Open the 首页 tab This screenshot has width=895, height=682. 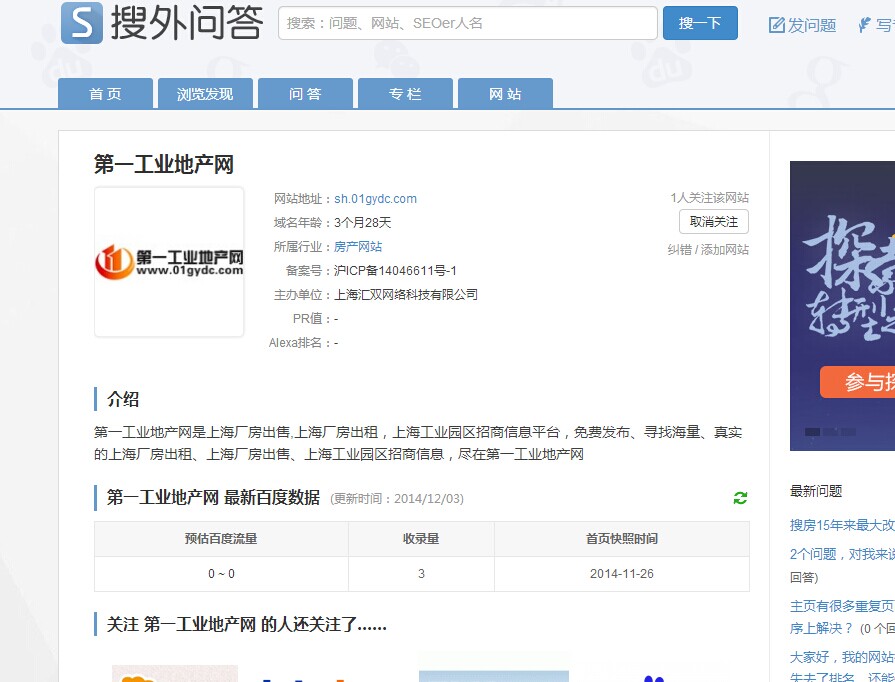(x=106, y=94)
